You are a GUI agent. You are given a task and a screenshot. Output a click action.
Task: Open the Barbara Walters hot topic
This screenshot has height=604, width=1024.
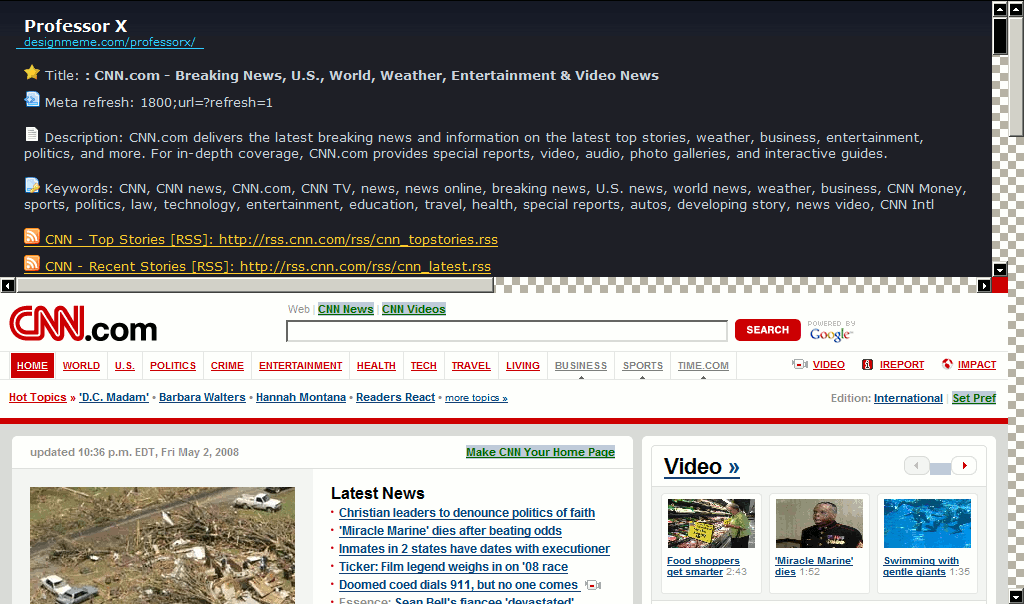202,397
